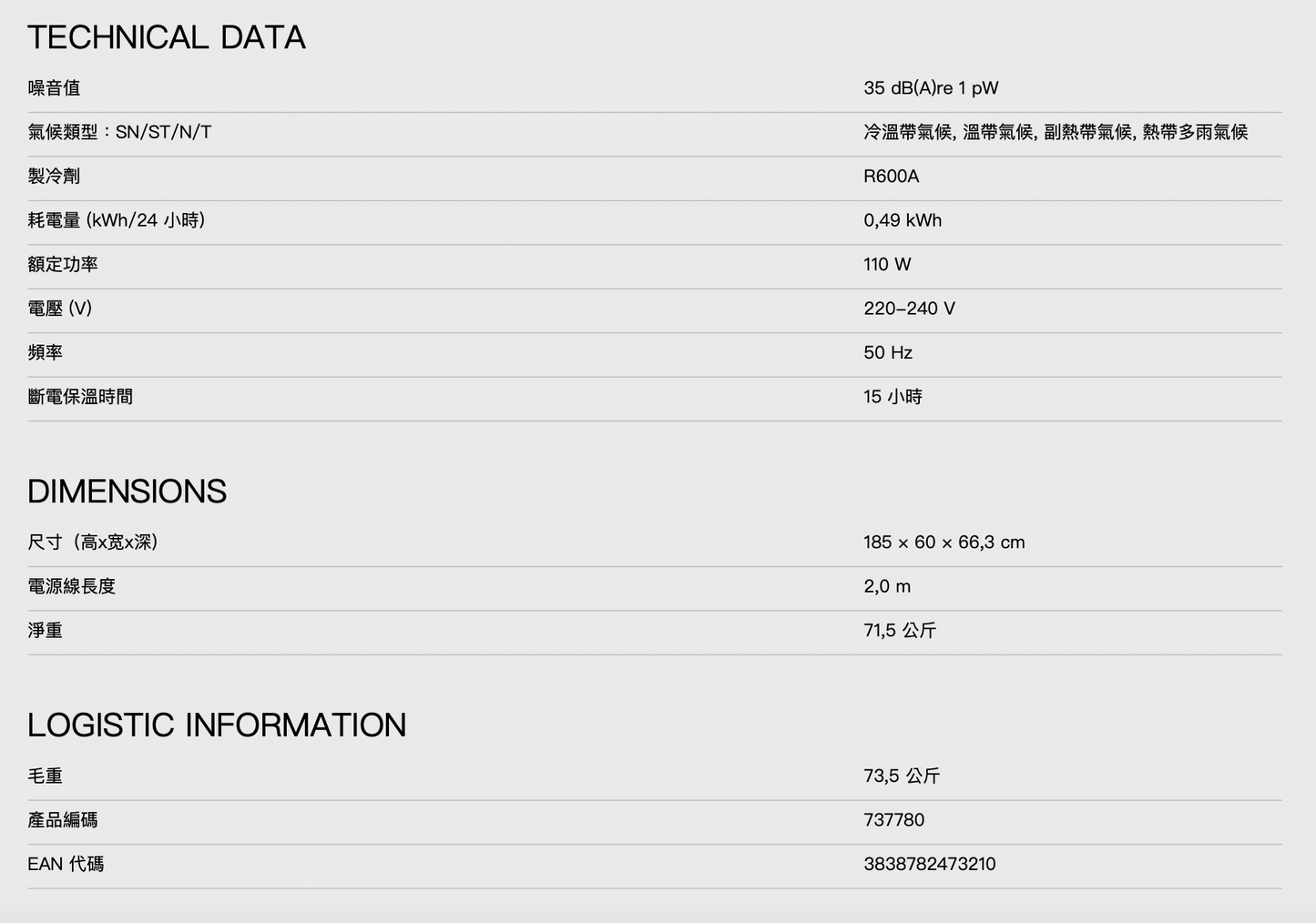This screenshot has width=1316, height=923.
Task: Select the R600A refrigerant value
Action: tap(891, 177)
